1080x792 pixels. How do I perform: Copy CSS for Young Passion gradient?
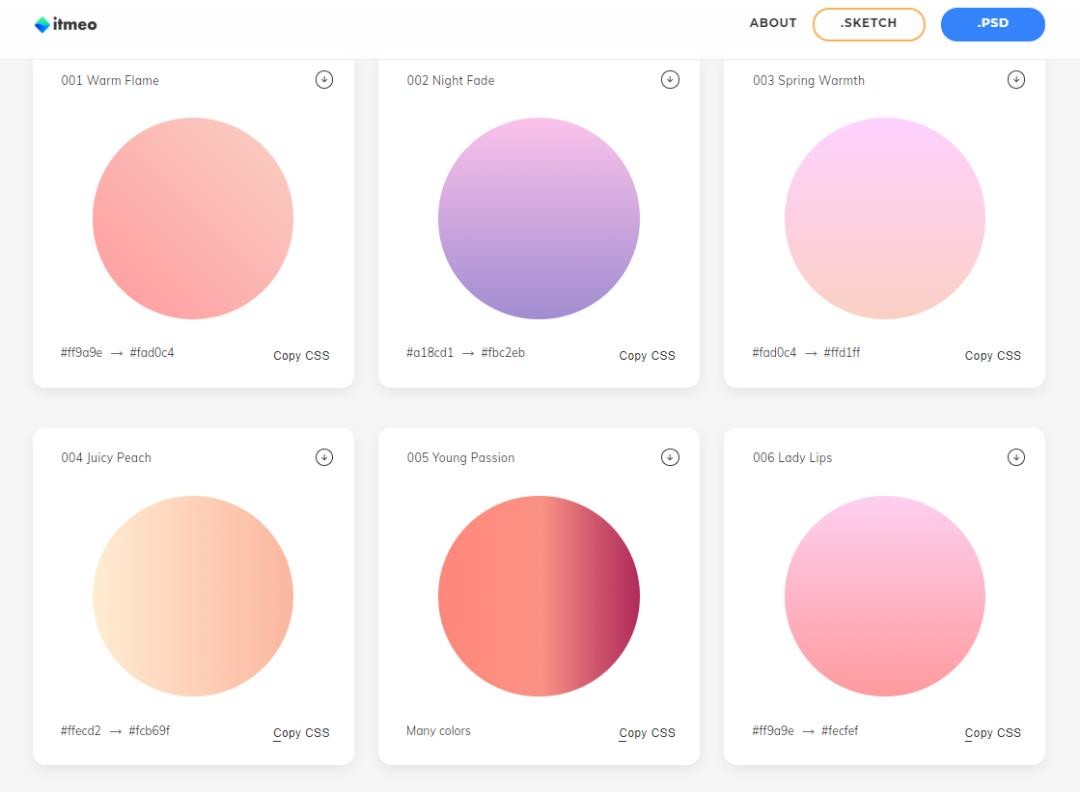pos(647,733)
